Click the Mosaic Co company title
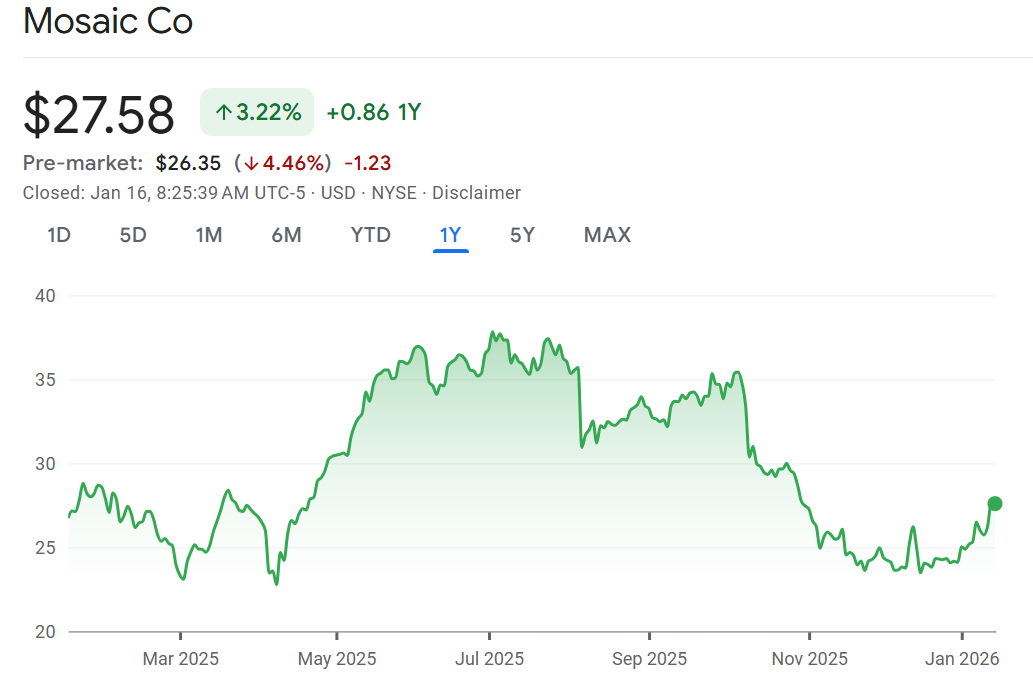Image resolution: width=1033 pixels, height=691 pixels. 108,21
